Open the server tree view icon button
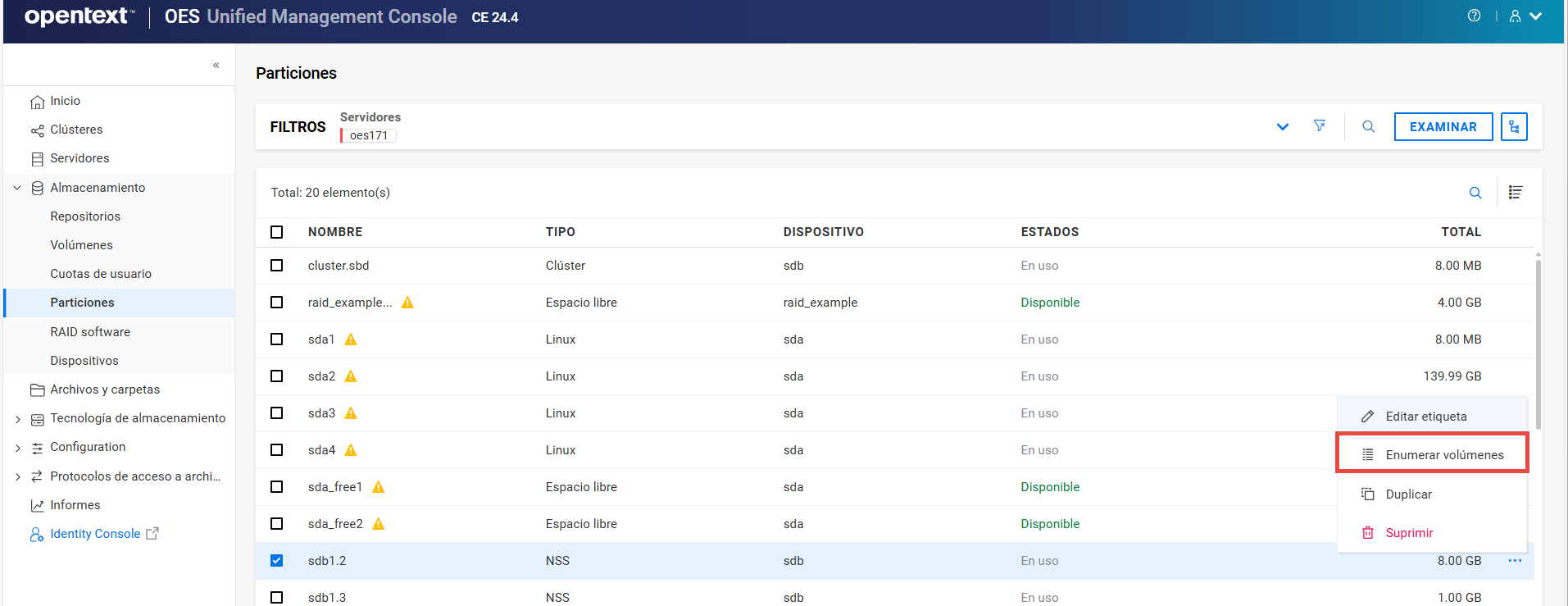The width and height of the screenshot is (1568, 606). (1514, 126)
